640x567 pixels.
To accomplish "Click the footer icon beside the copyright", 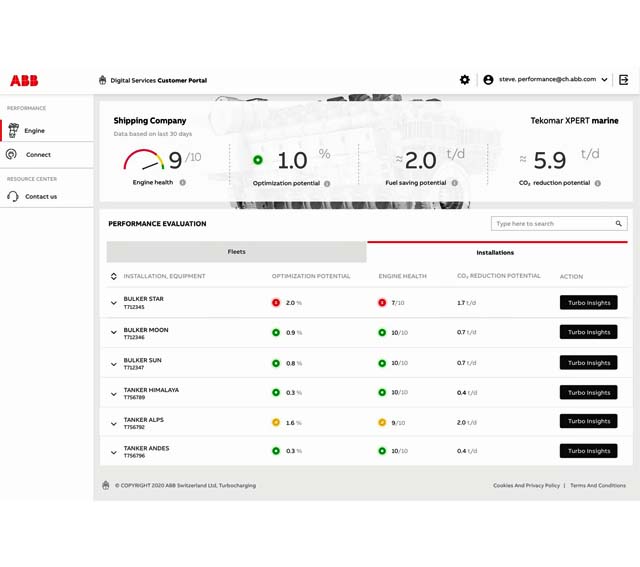I will pos(106,485).
